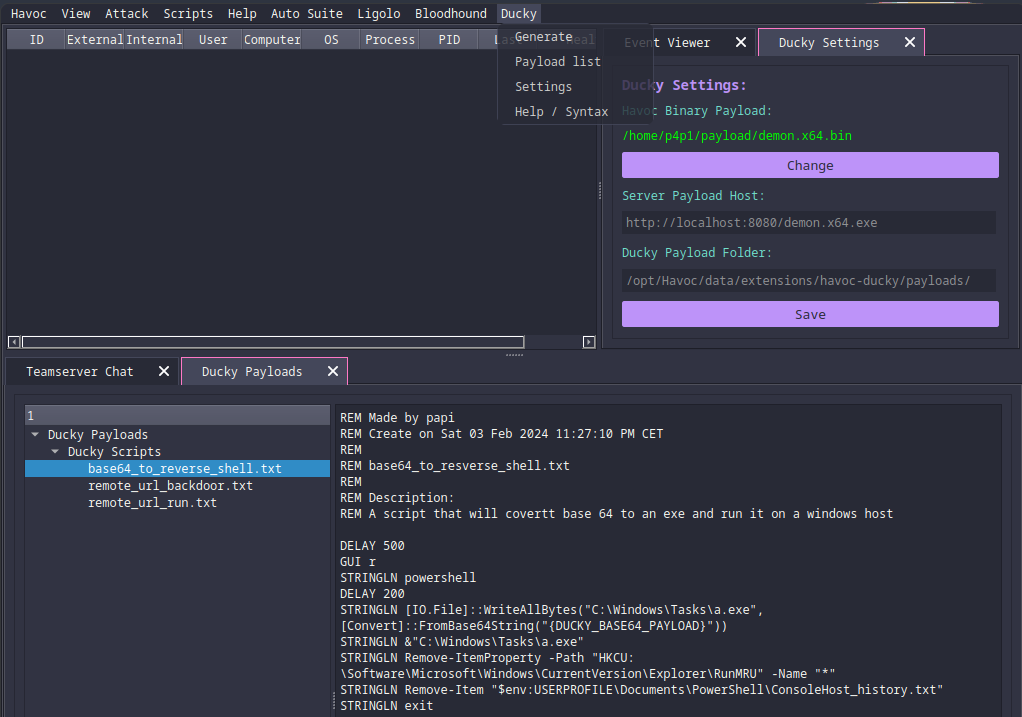This screenshot has width=1022, height=717.
Task: Open the View menu
Action: [x=76, y=14]
